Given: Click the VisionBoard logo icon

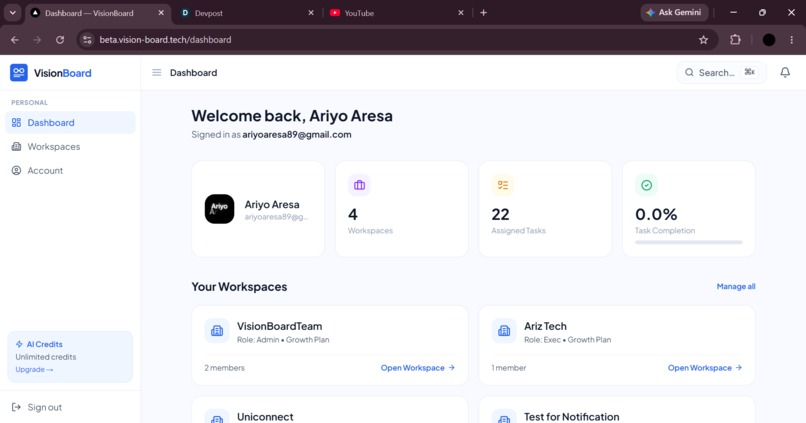Looking at the screenshot, I should tap(19, 72).
